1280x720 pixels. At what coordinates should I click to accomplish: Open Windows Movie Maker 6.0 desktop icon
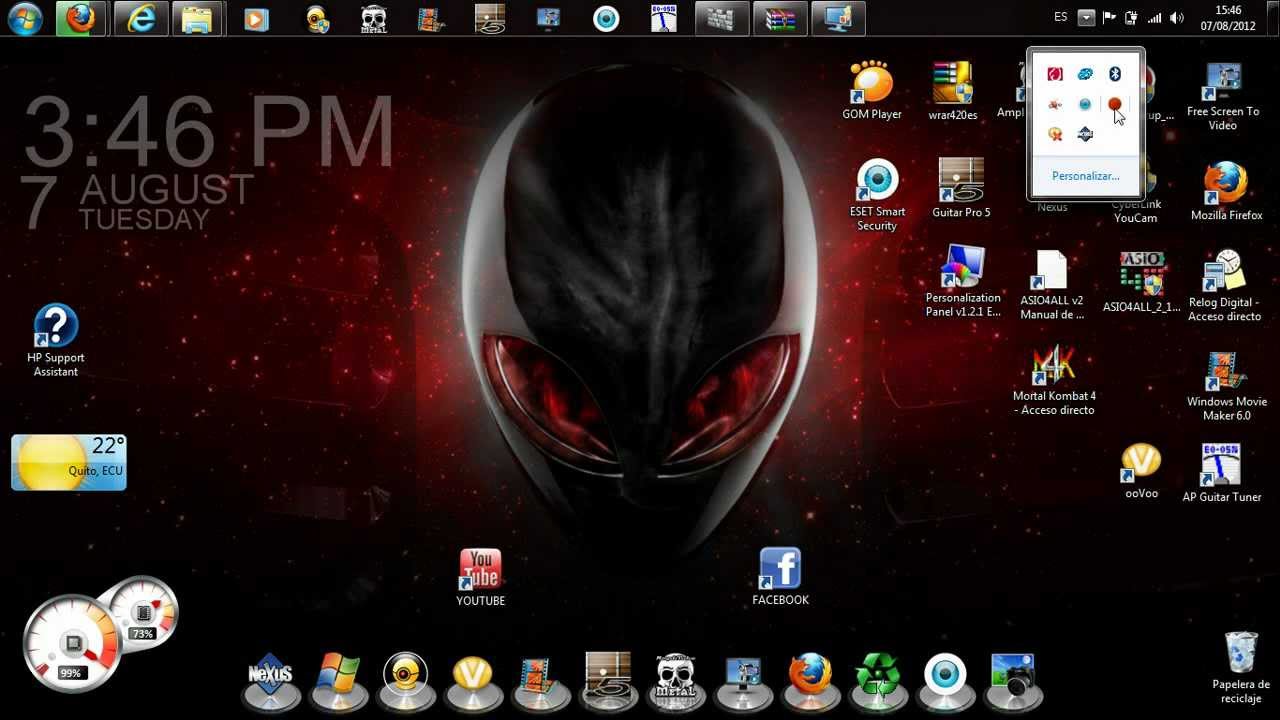[1226, 386]
